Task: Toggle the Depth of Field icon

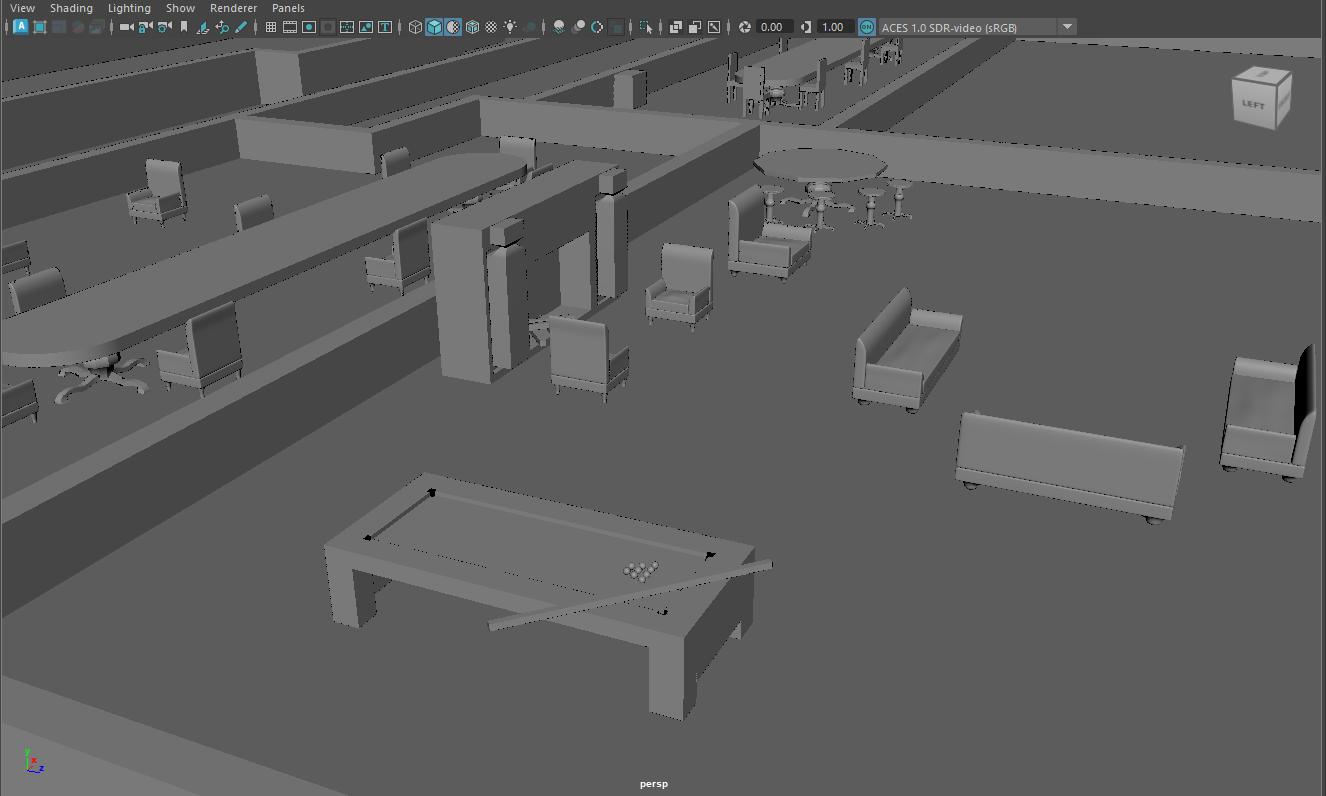Action: 617,27
